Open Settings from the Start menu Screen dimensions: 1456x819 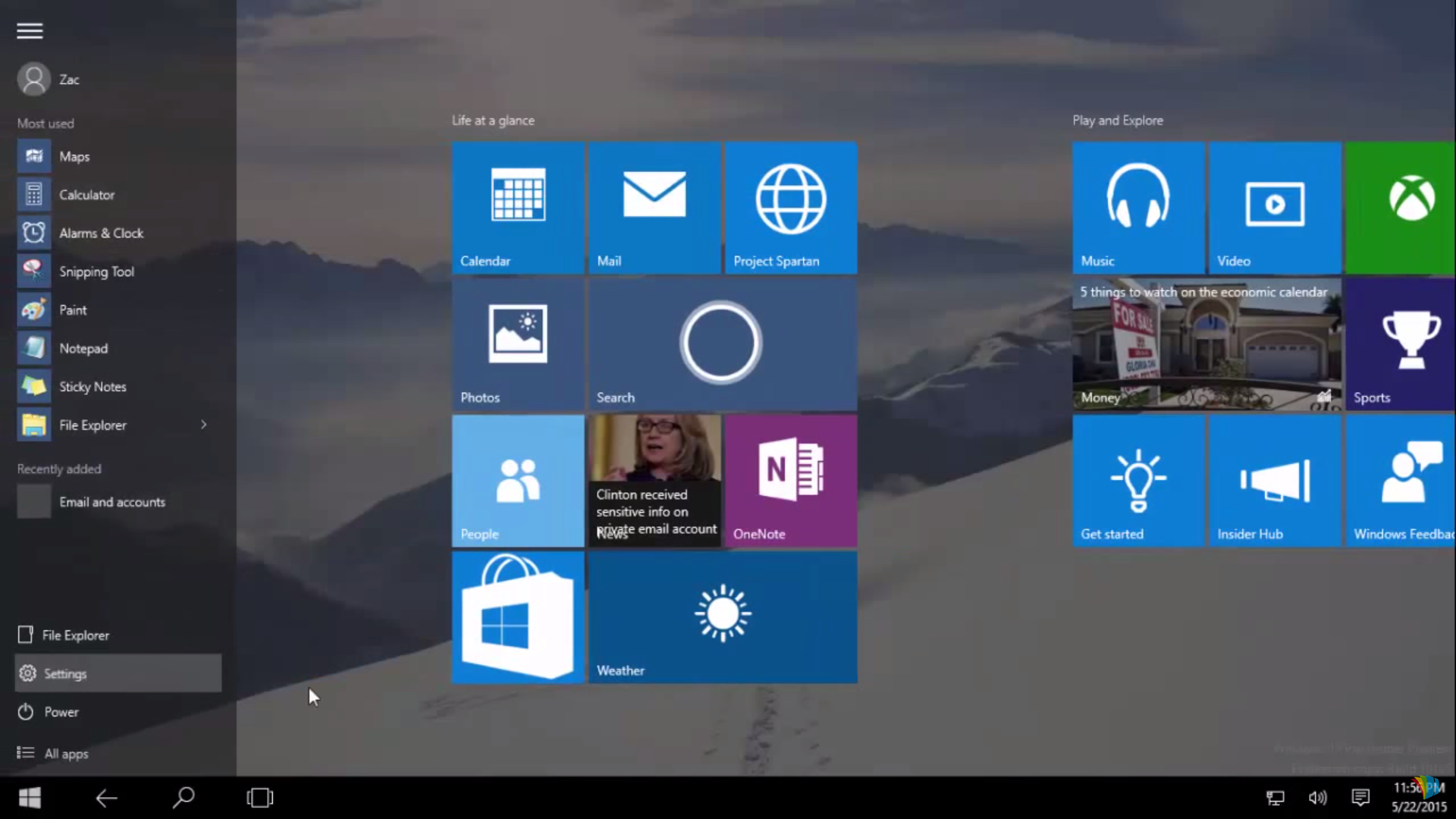pos(118,673)
